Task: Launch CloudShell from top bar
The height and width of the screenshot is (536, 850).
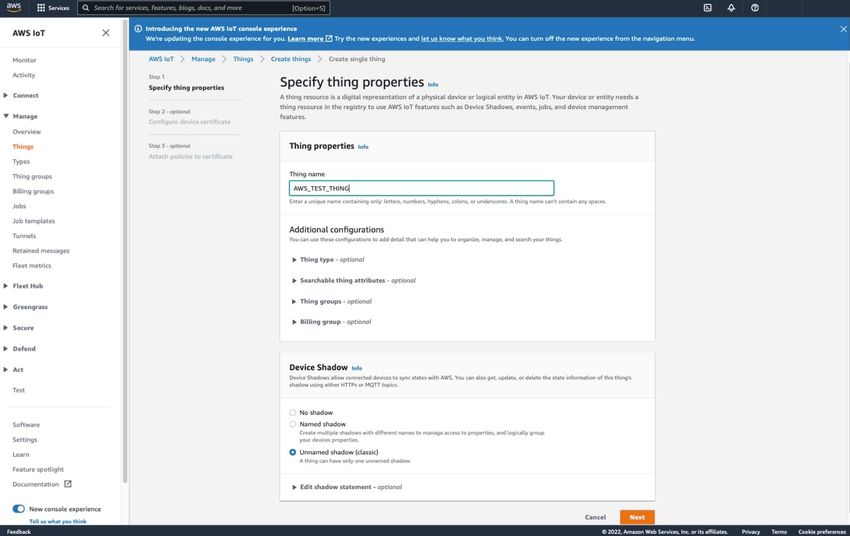Action: (707, 8)
